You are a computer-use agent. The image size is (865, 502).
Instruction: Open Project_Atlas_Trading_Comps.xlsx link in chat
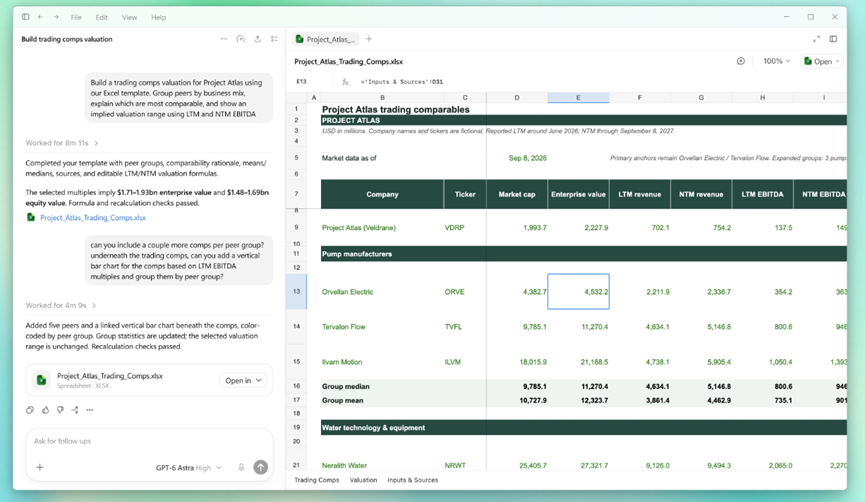pyautogui.click(x=93, y=217)
